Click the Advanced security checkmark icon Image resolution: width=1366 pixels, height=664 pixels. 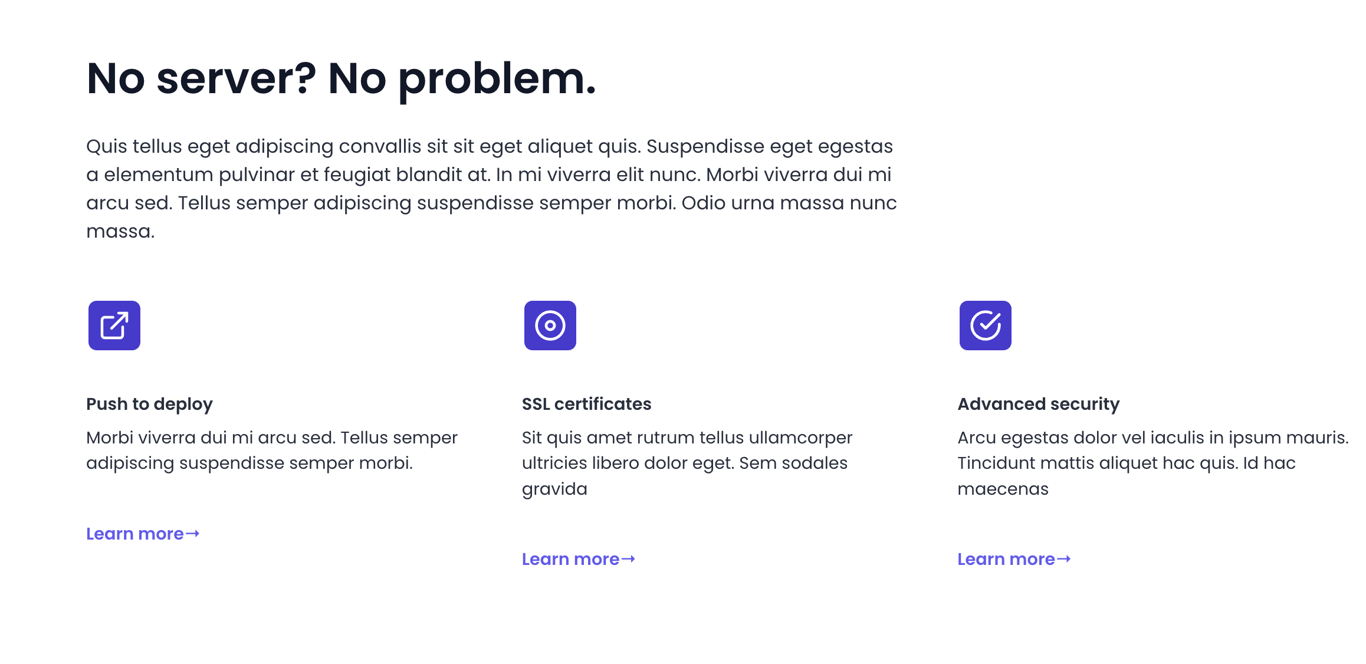[x=985, y=325]
